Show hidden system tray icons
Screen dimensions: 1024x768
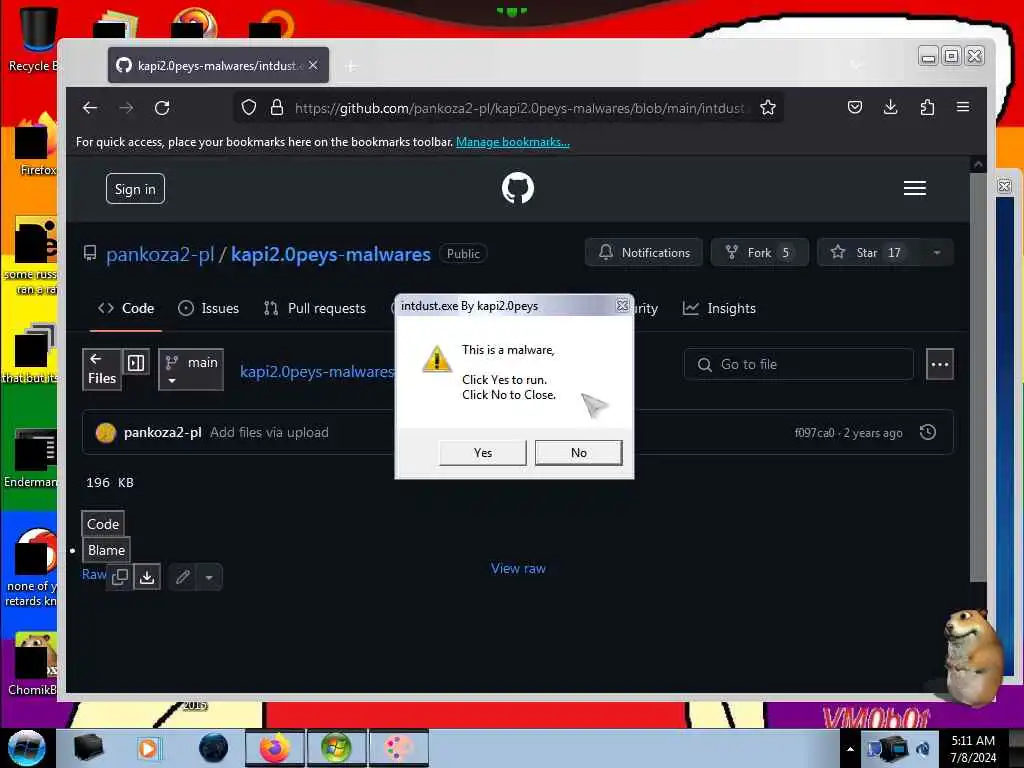pos(850,749)
